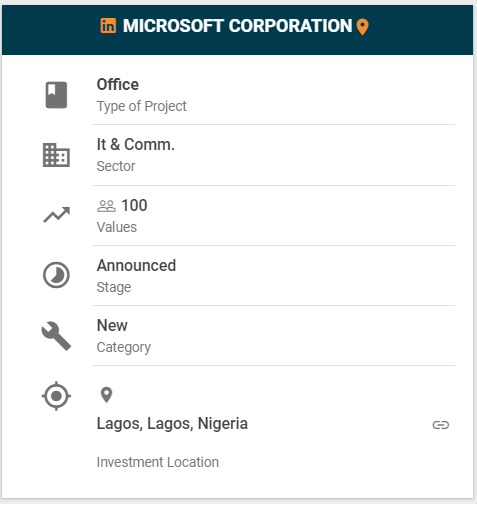Image resolution: width=477 pixels, height=505 pixels.
Task: Click the wrench icon for Category
Action: [x=56, y=336]
